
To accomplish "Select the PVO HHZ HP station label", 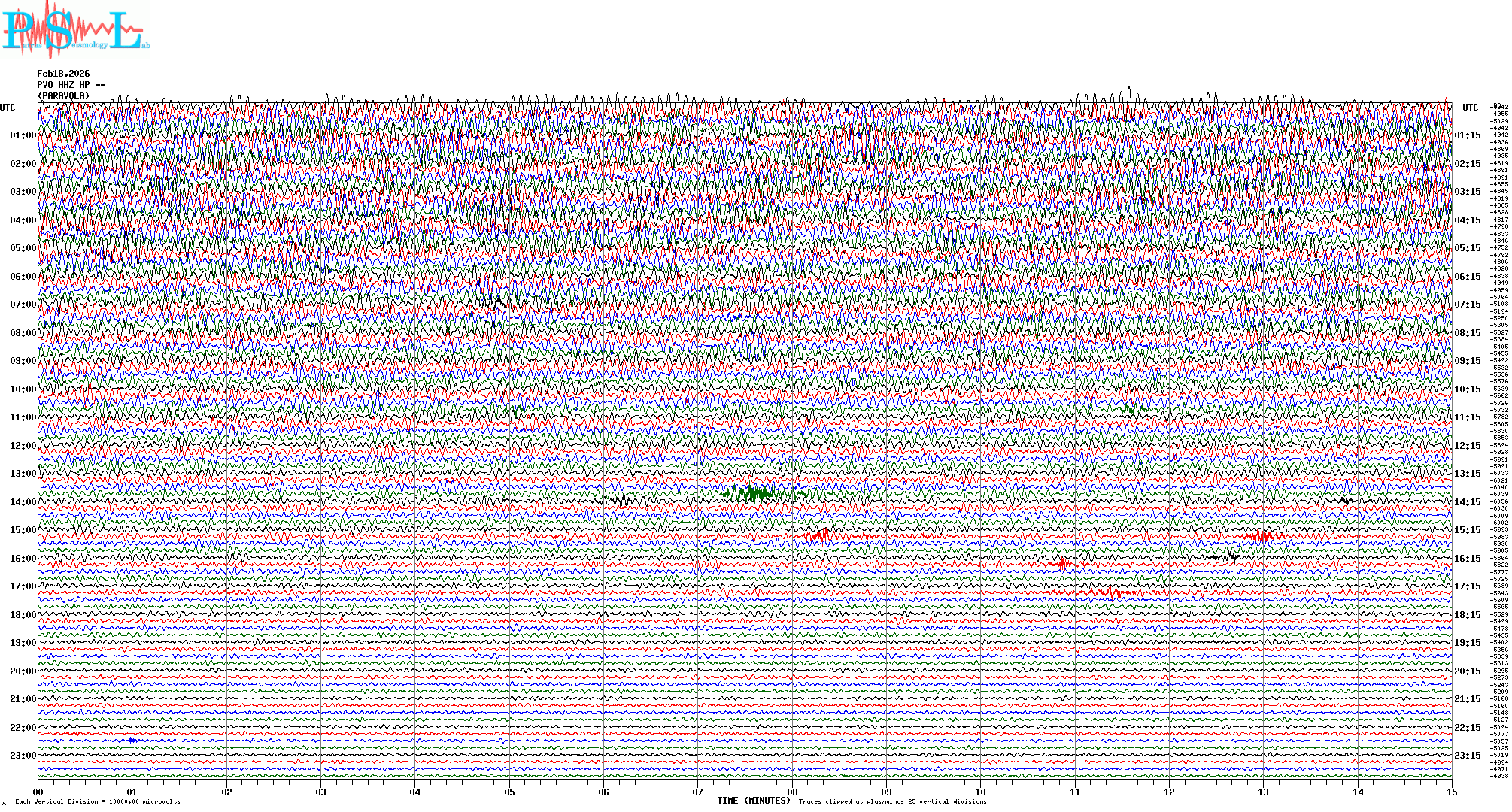I will point(71,85).
